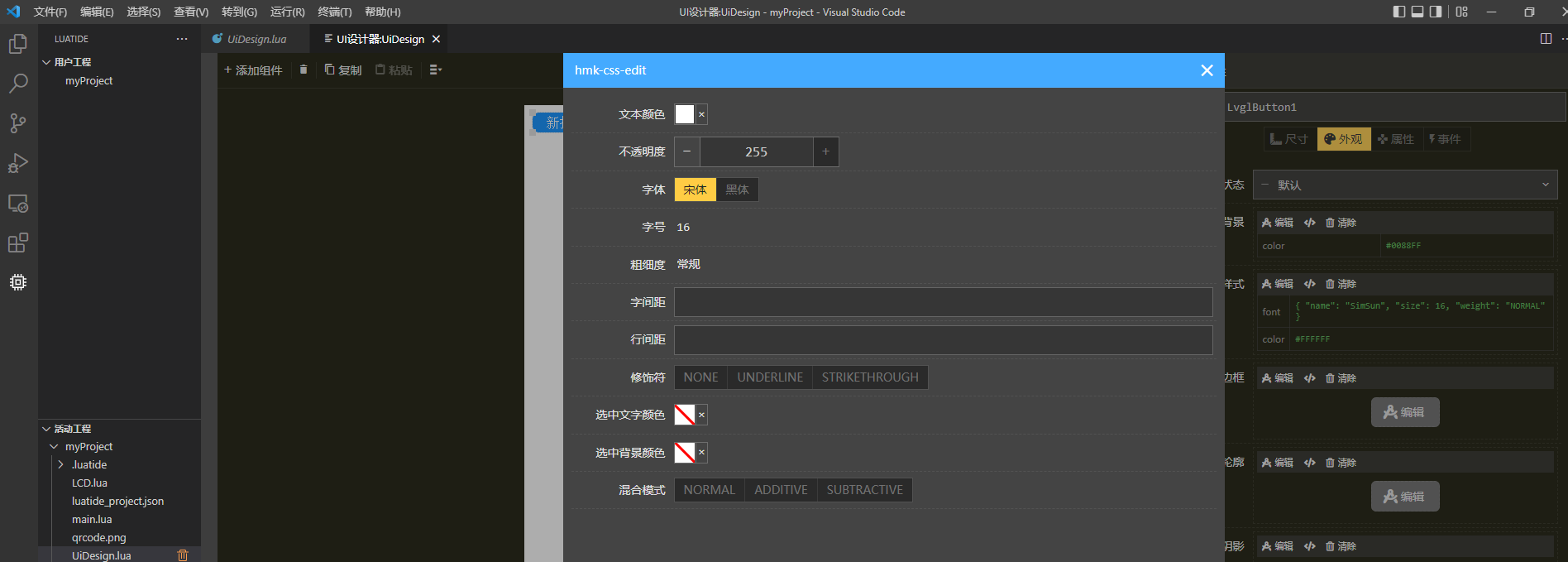The height and width of the screenshot is (562, 1568).
Task: Click the trash icon in designer toolbar
Action: coord(304,70)
